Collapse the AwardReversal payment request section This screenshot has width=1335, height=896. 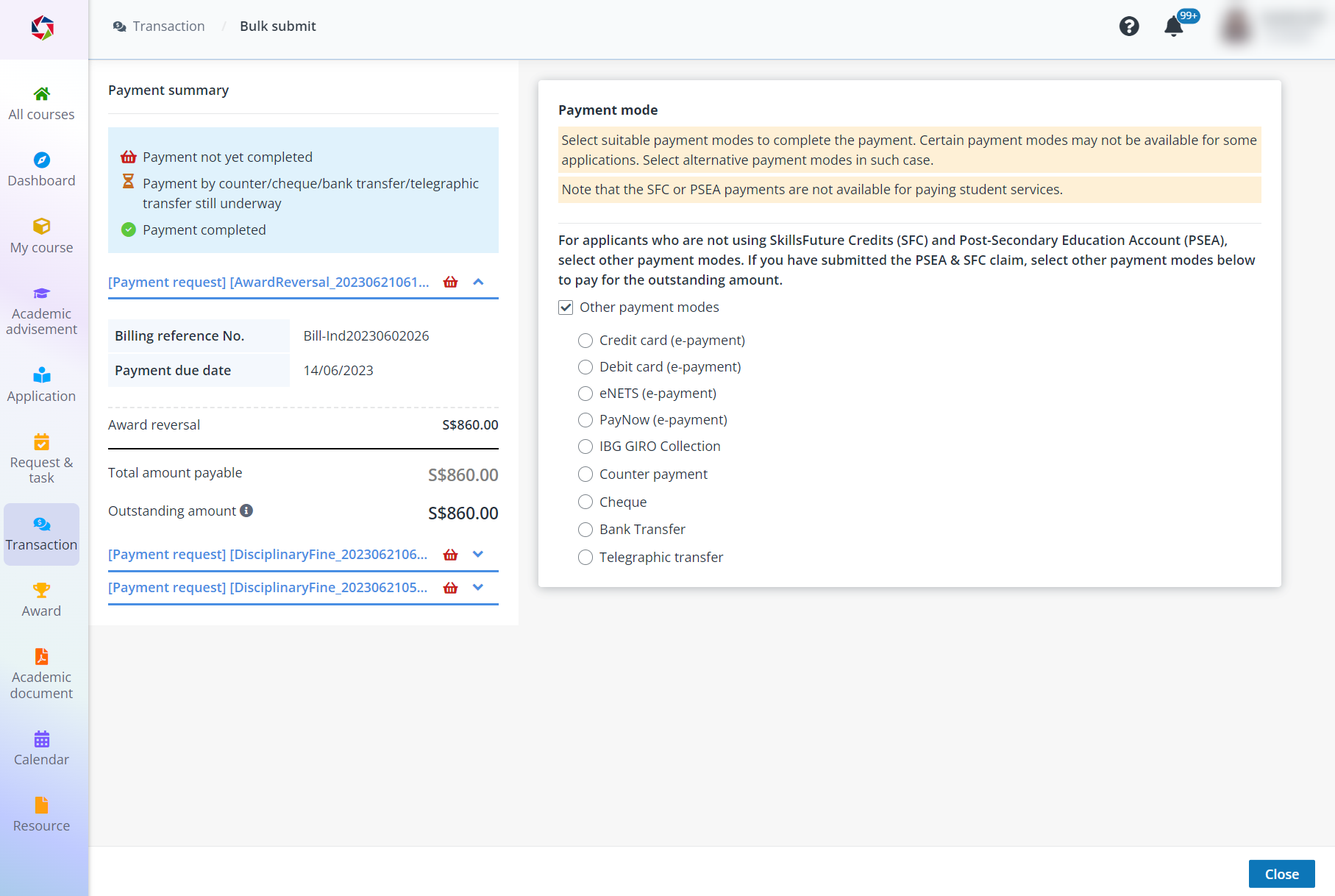click(478, 282)
